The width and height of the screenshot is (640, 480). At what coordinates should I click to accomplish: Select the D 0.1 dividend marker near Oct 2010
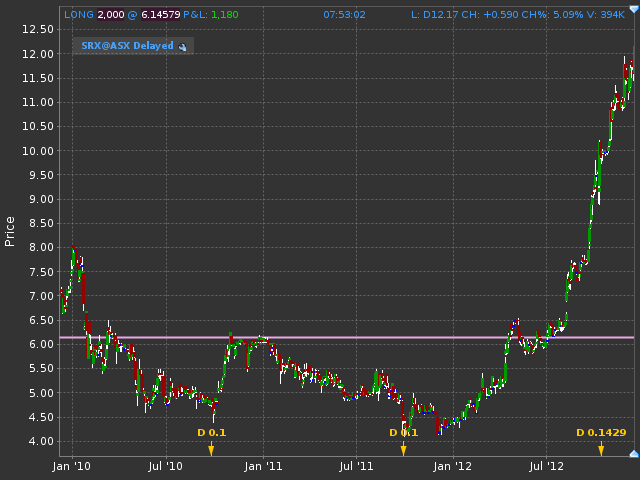point(211,441)
